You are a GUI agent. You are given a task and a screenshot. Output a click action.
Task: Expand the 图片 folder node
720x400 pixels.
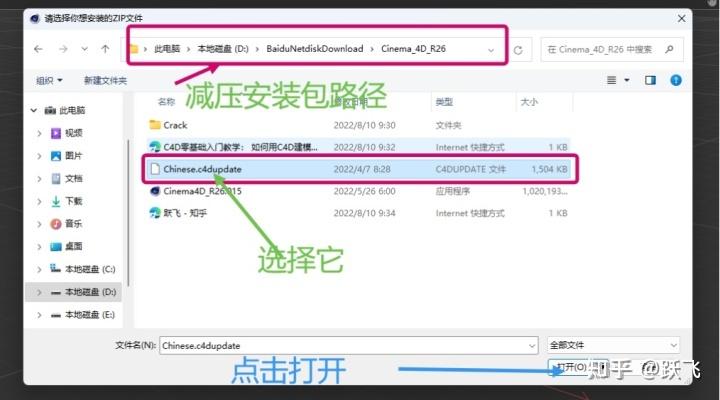[39, 156]
